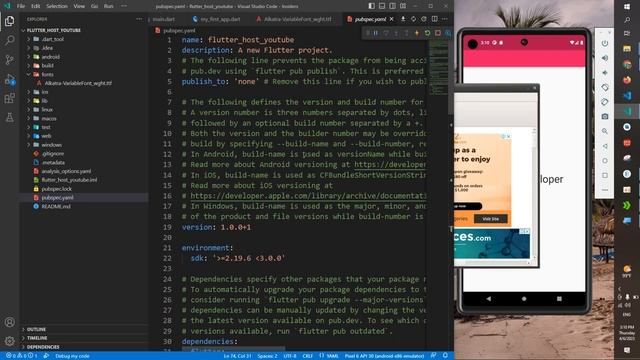
Task: Open analysis_options.yaml in explorer
Action: coord(66,171)
